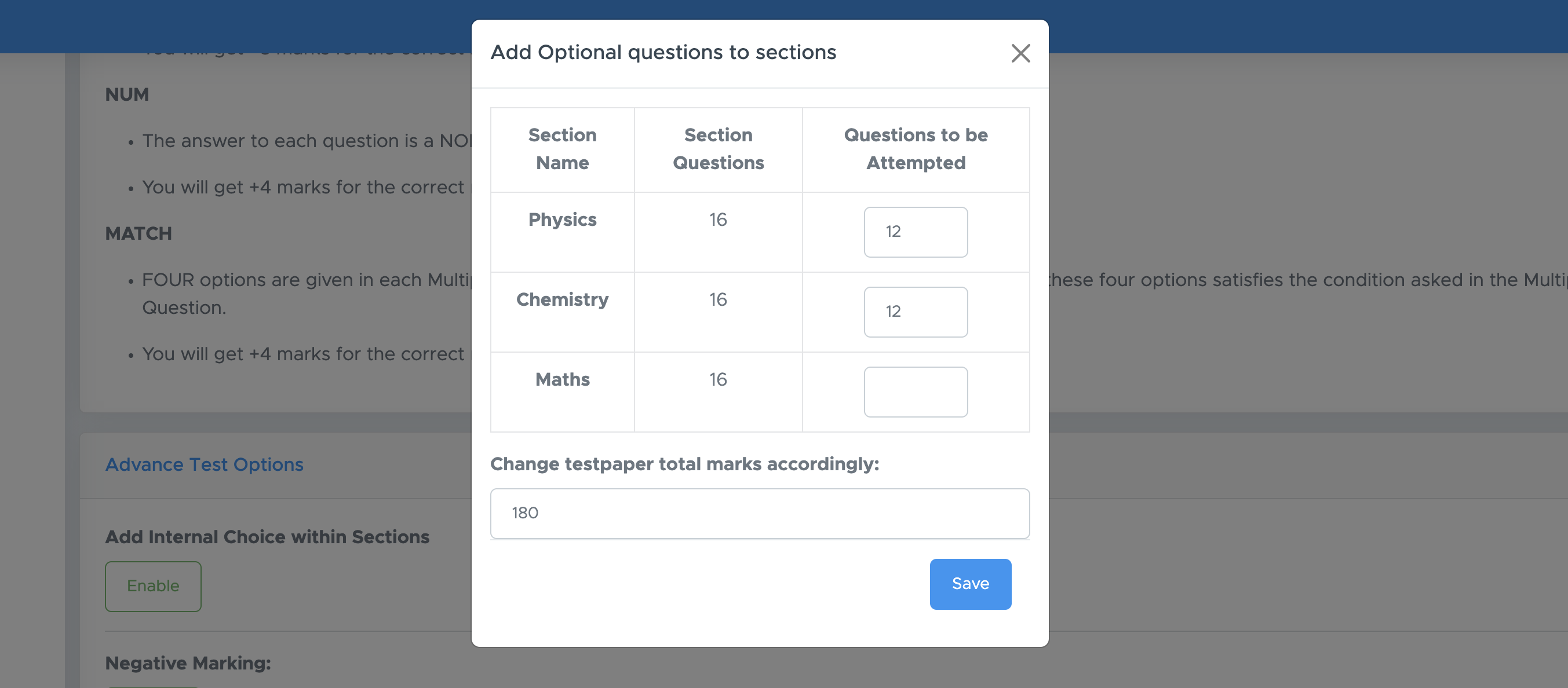The height and width of the screenshot is (688, 1568).
Task: Click the Section Questions column header
Action: [x=717, y=149]
